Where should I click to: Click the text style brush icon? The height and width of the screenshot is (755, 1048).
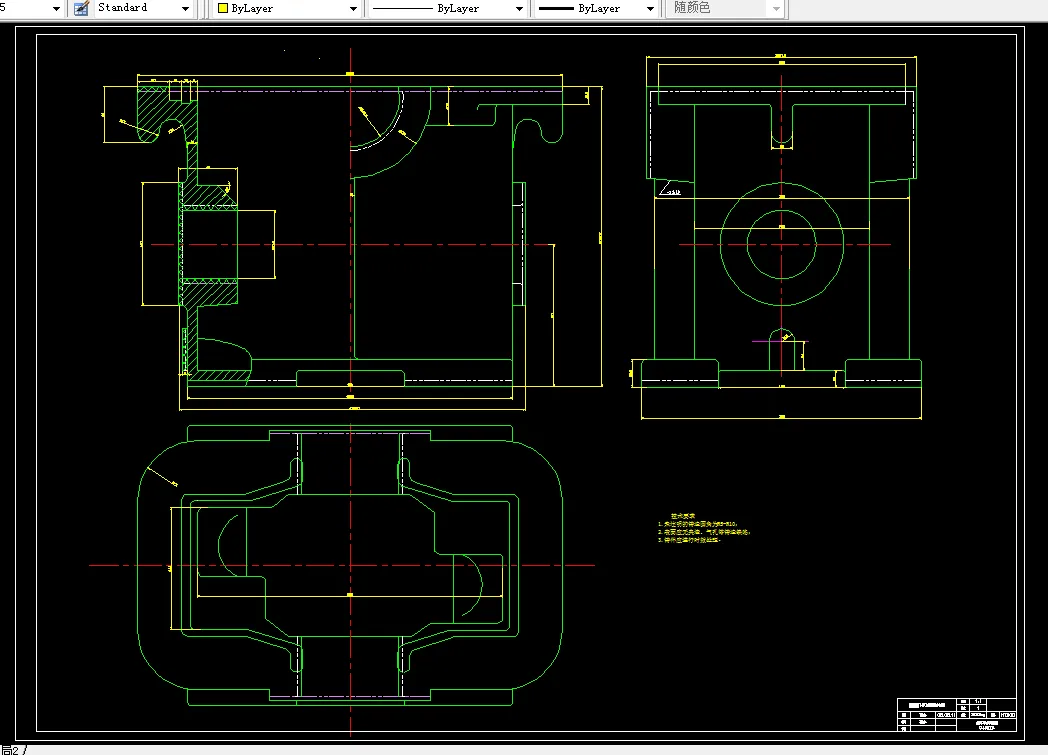82,9
